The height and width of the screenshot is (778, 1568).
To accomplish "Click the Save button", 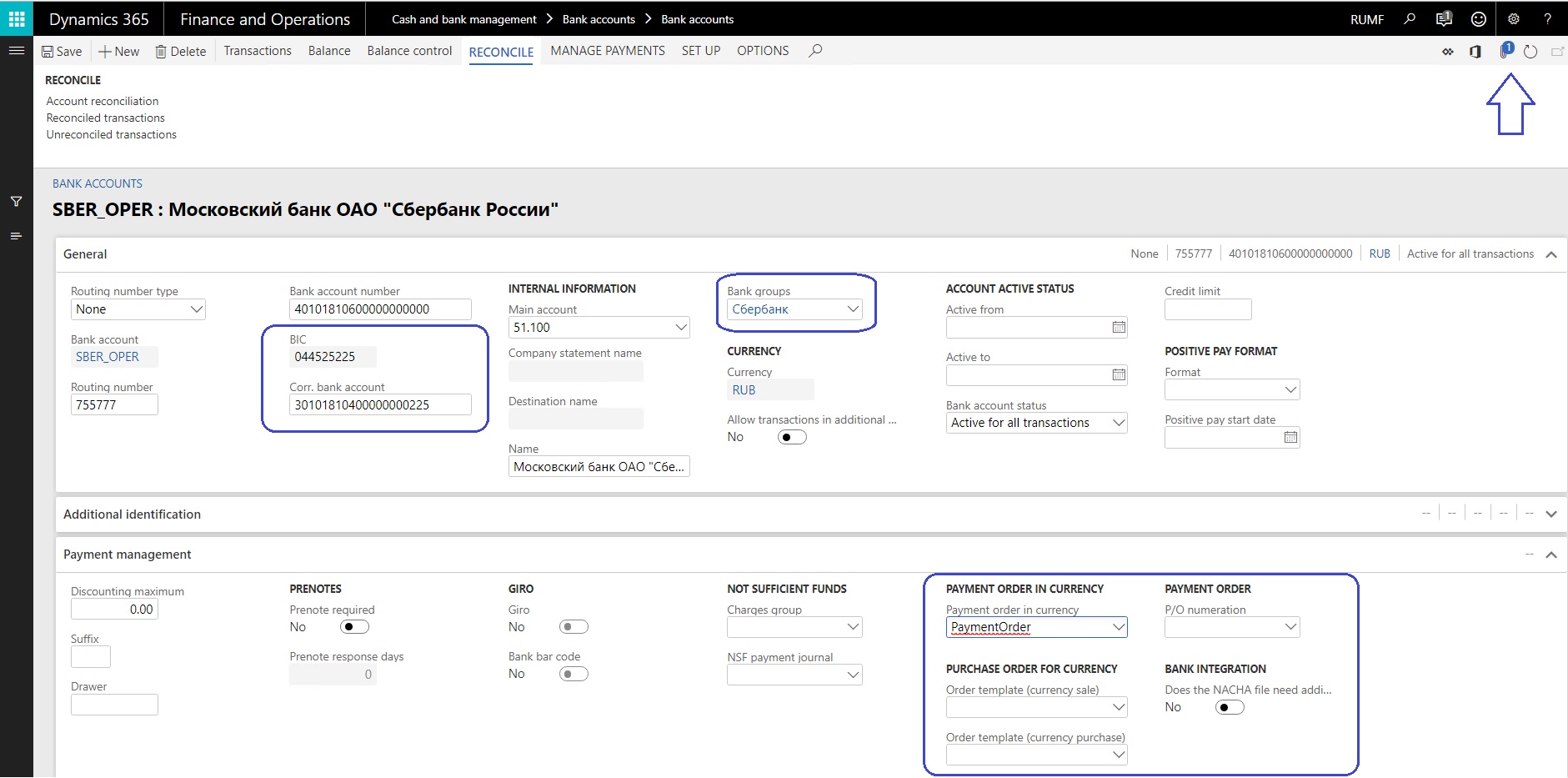I will (62, 51).
